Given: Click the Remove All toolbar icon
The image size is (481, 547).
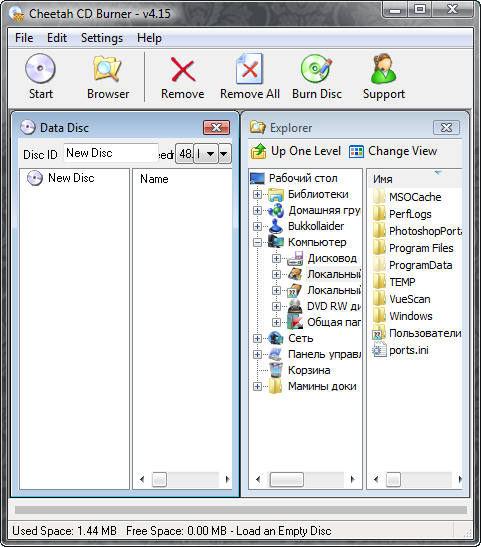Looking at the screenshot, I should pyautogui.click(x=249, y=68).
